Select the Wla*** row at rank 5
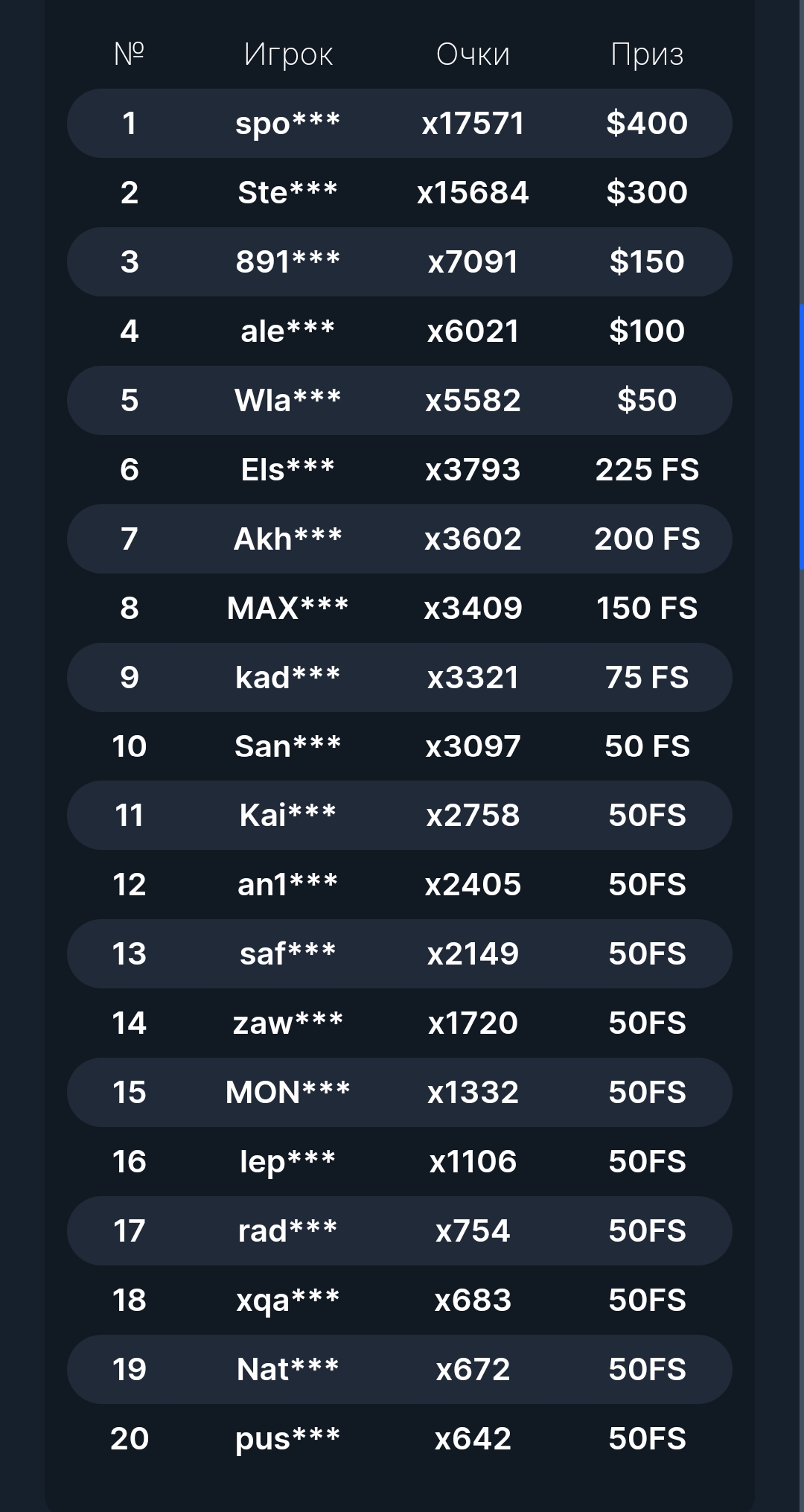 400,401
